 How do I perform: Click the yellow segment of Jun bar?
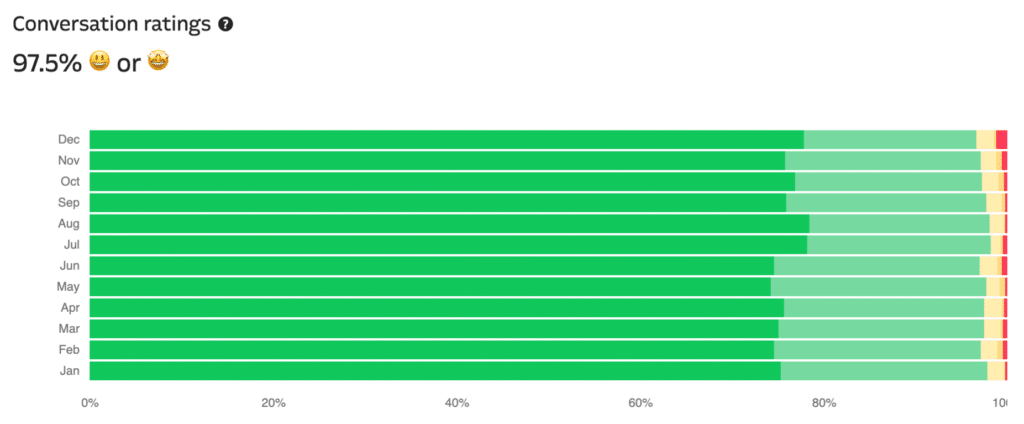point(989,266)
